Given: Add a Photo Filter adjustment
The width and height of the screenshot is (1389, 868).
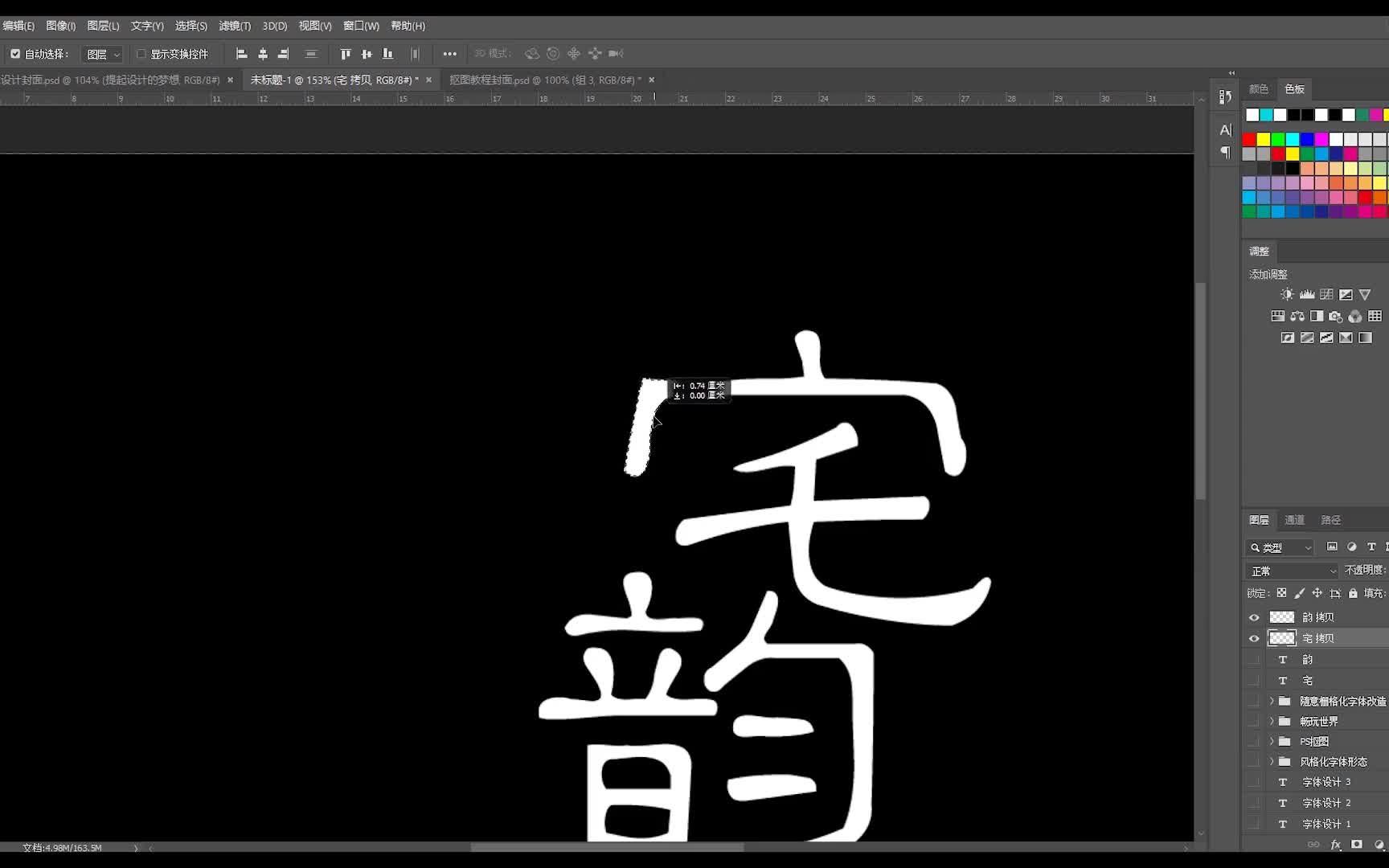Looking at the screenshot, I should point(1336,316).
